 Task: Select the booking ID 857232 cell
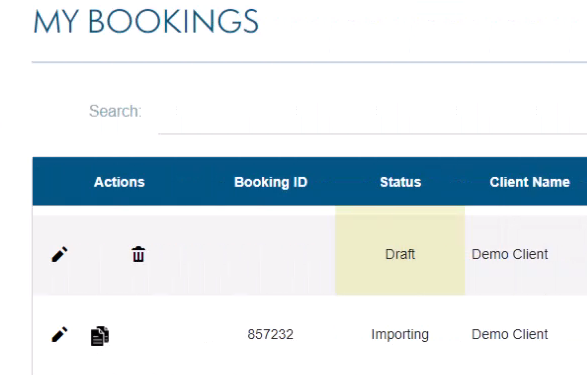270,334
